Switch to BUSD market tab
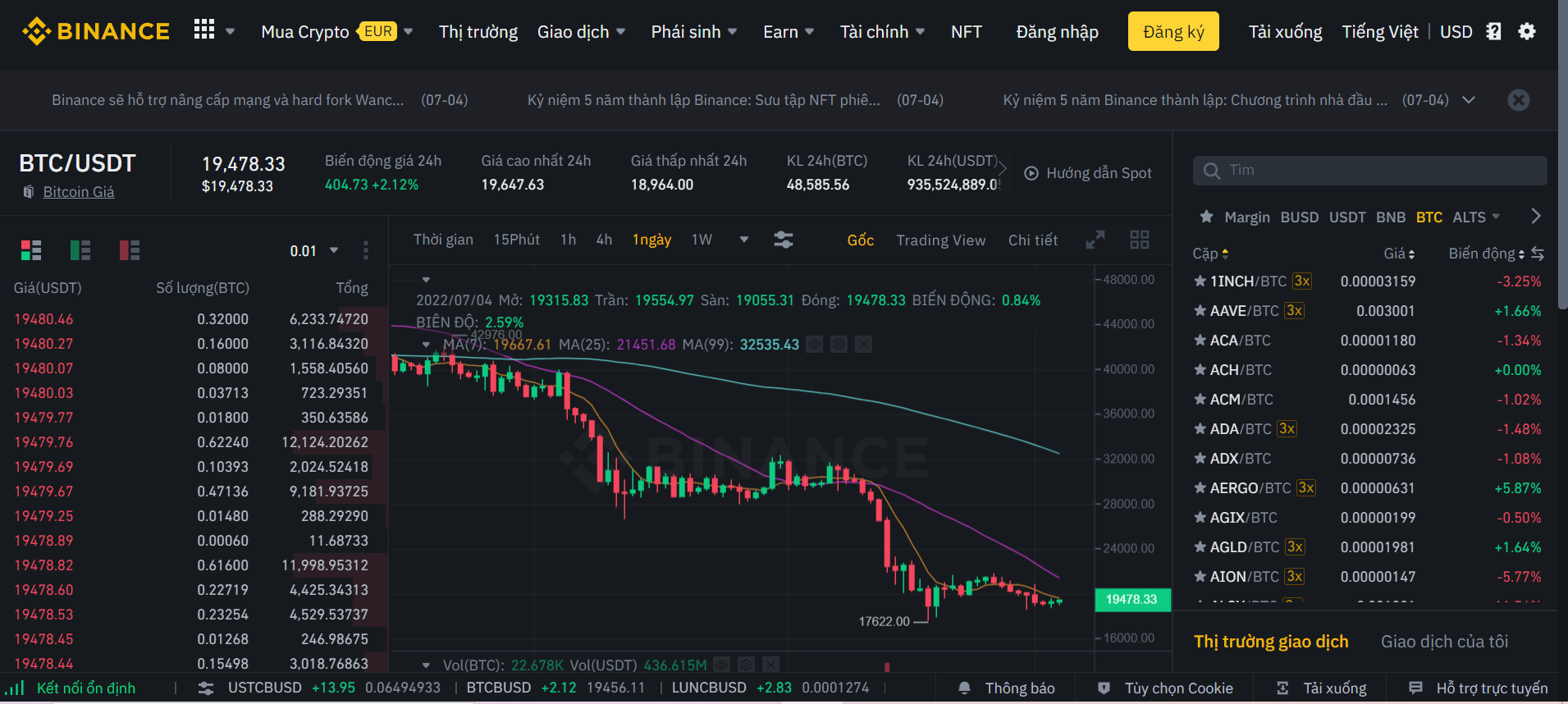Screen dimensions: 1568x704 coord(1300,217)
